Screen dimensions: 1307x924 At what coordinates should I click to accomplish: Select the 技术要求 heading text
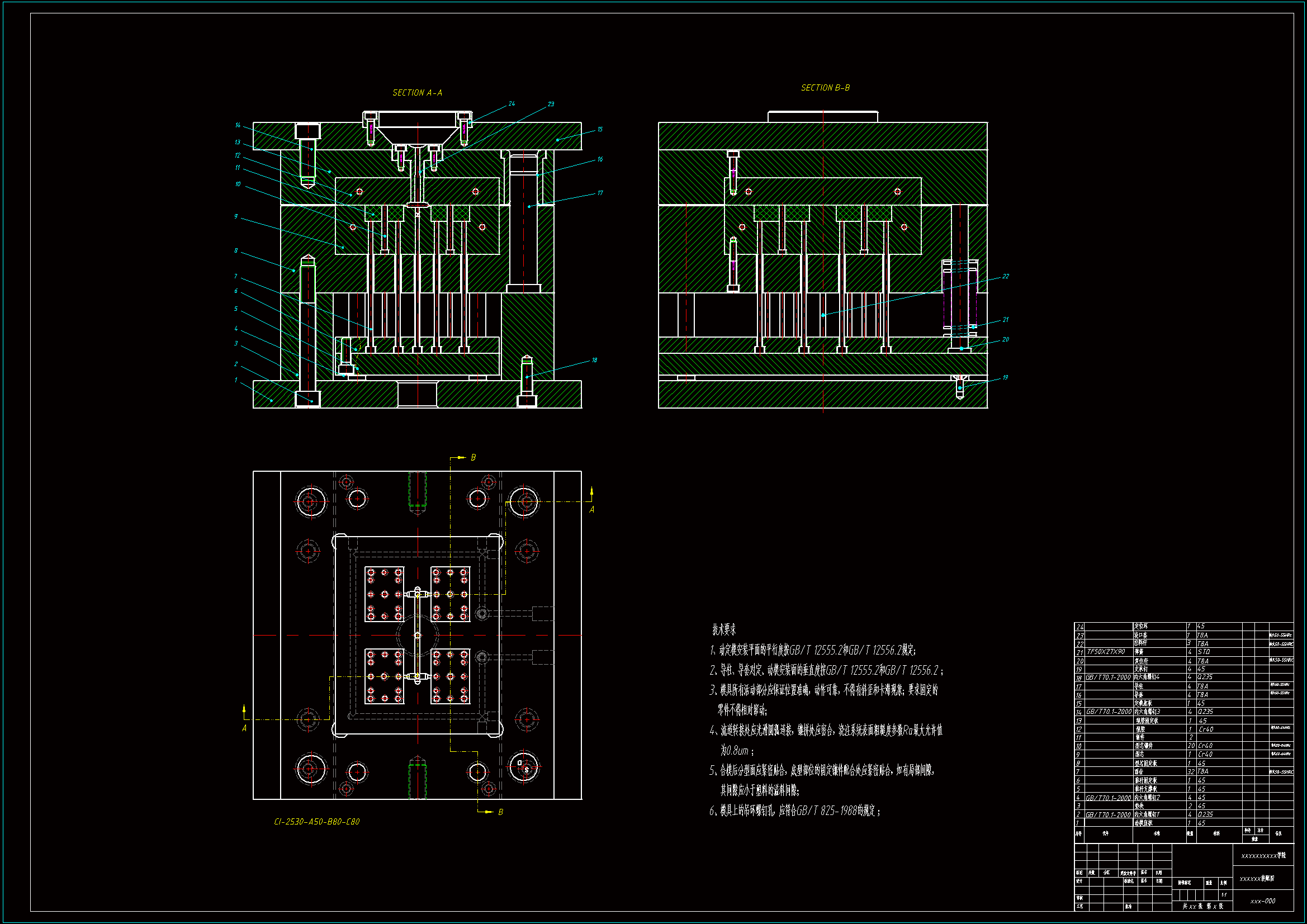[x=723, y=629]
